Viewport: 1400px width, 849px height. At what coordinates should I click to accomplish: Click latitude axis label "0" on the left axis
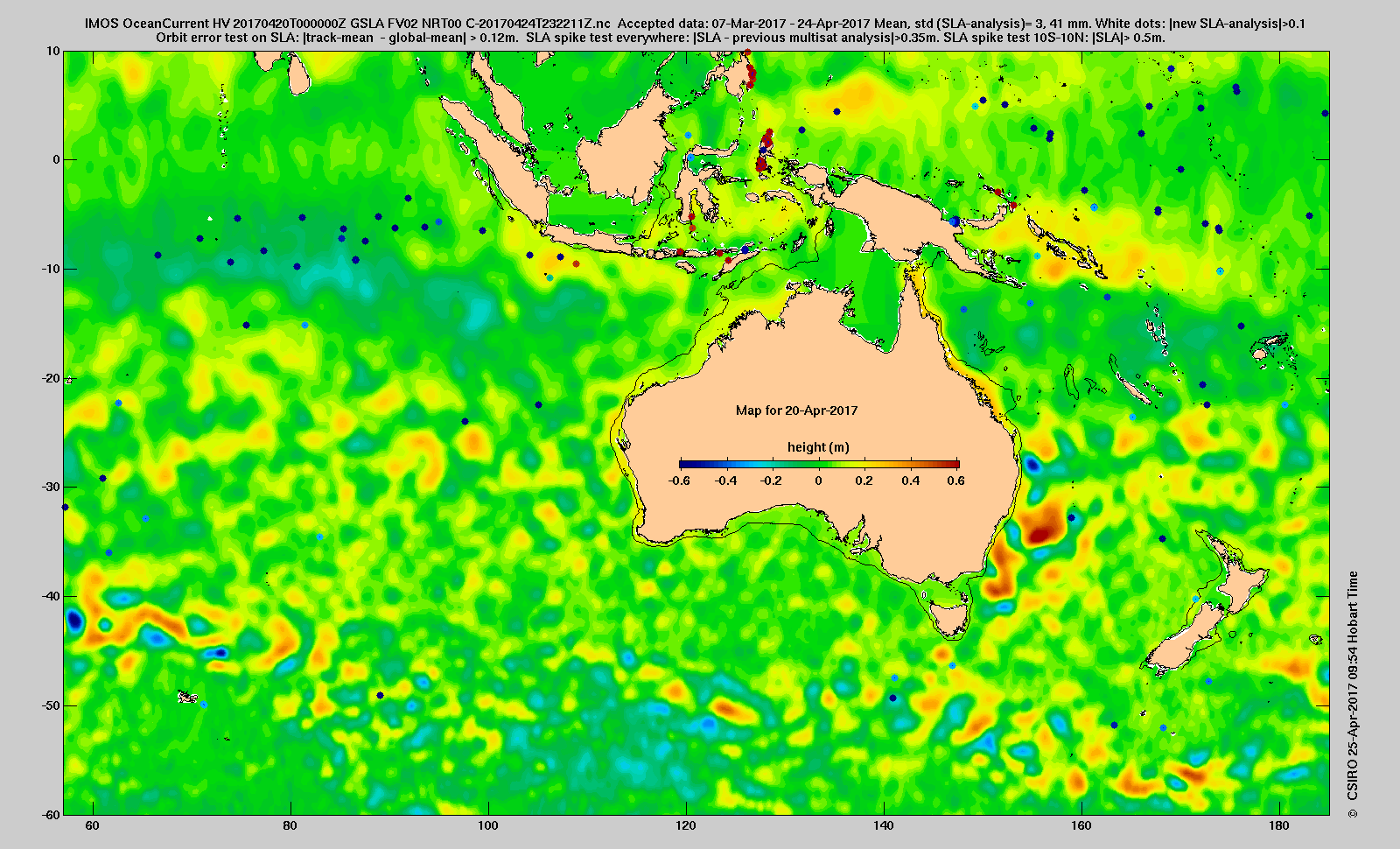click(x=57, y=160)
